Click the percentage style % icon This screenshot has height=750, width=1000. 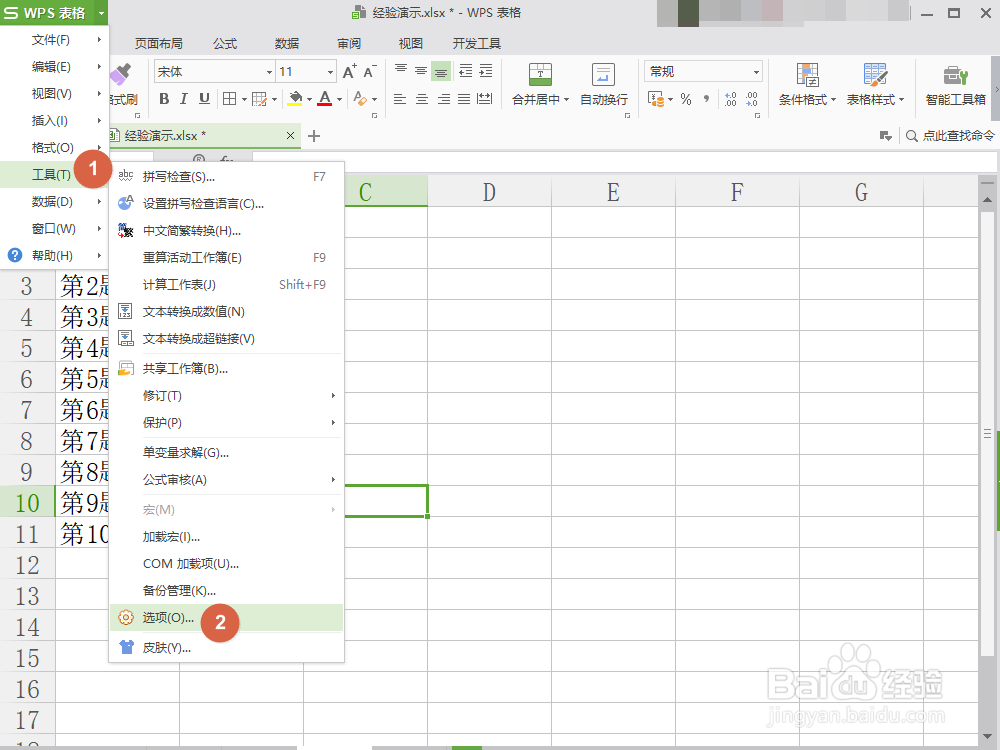point(685,97)
